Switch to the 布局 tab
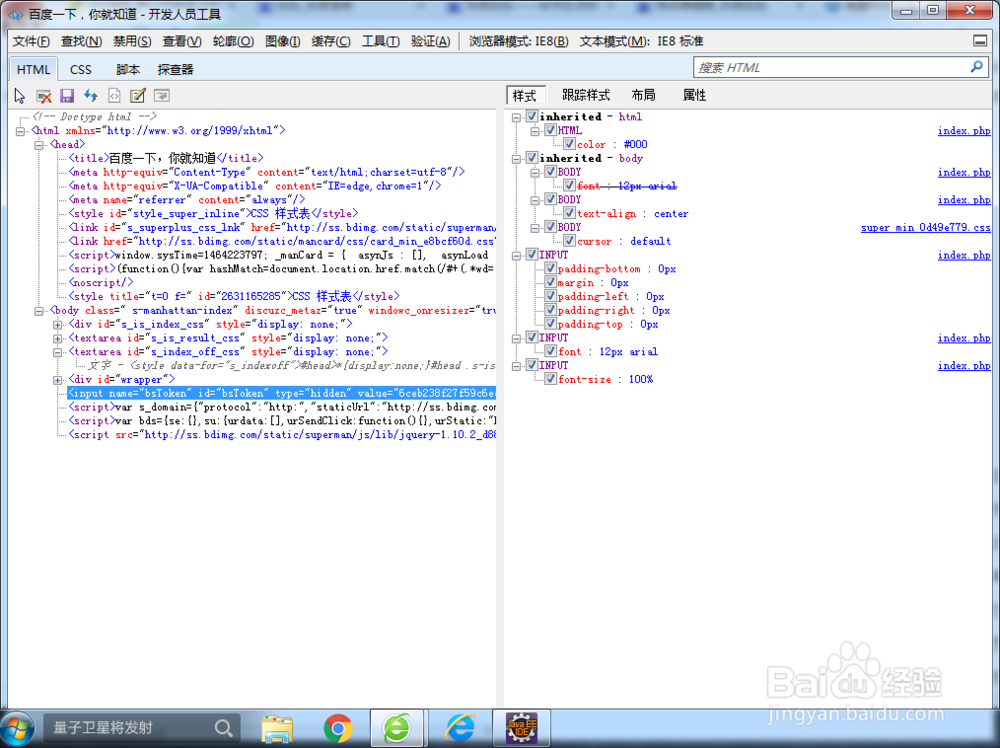The image size is (1000, 748). pyautogui.click(x=643, y=95)
